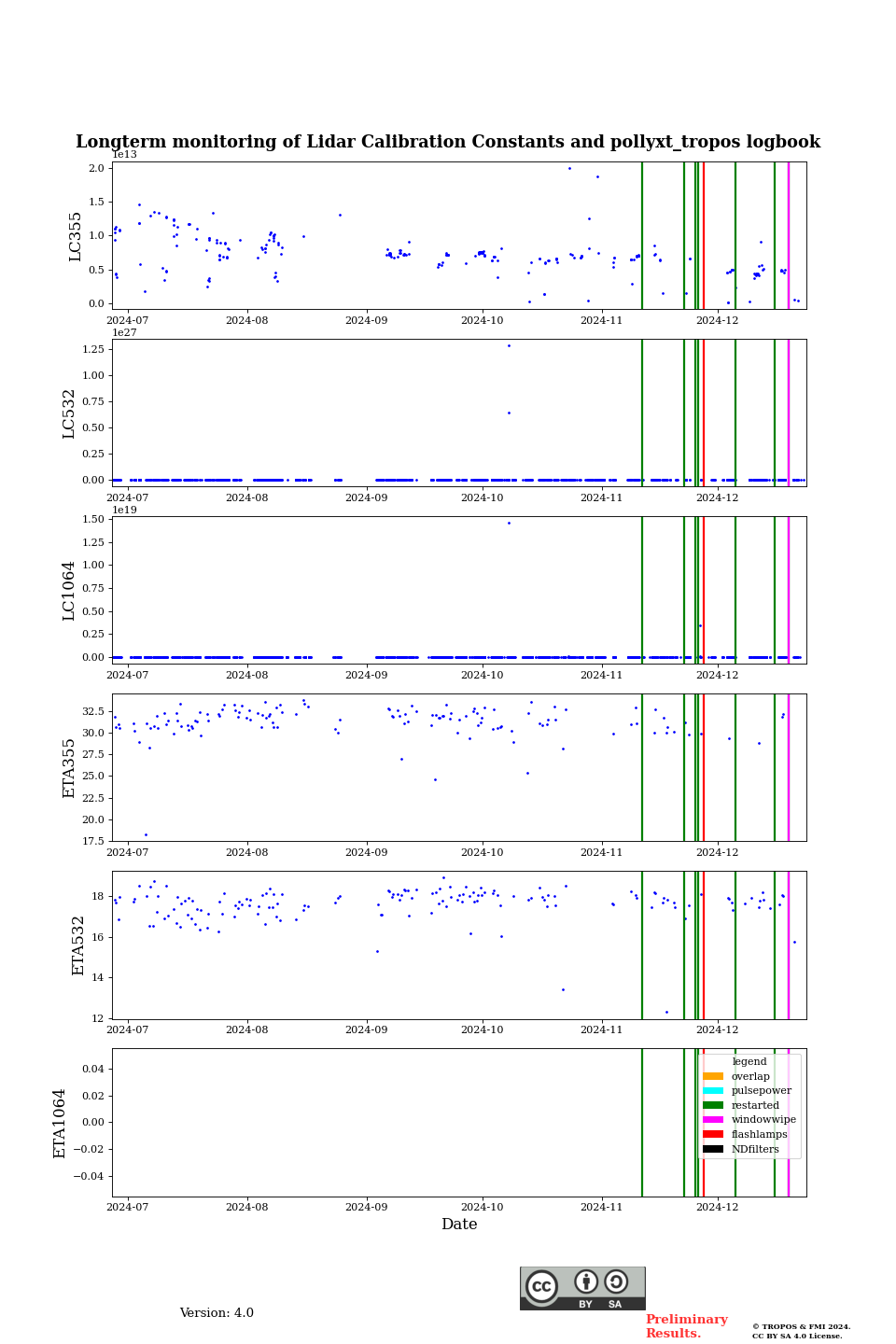Click the 2024-12 tick label under ETA532 plot
The height and width of the screenshot is (1344, 896).
718,1029
